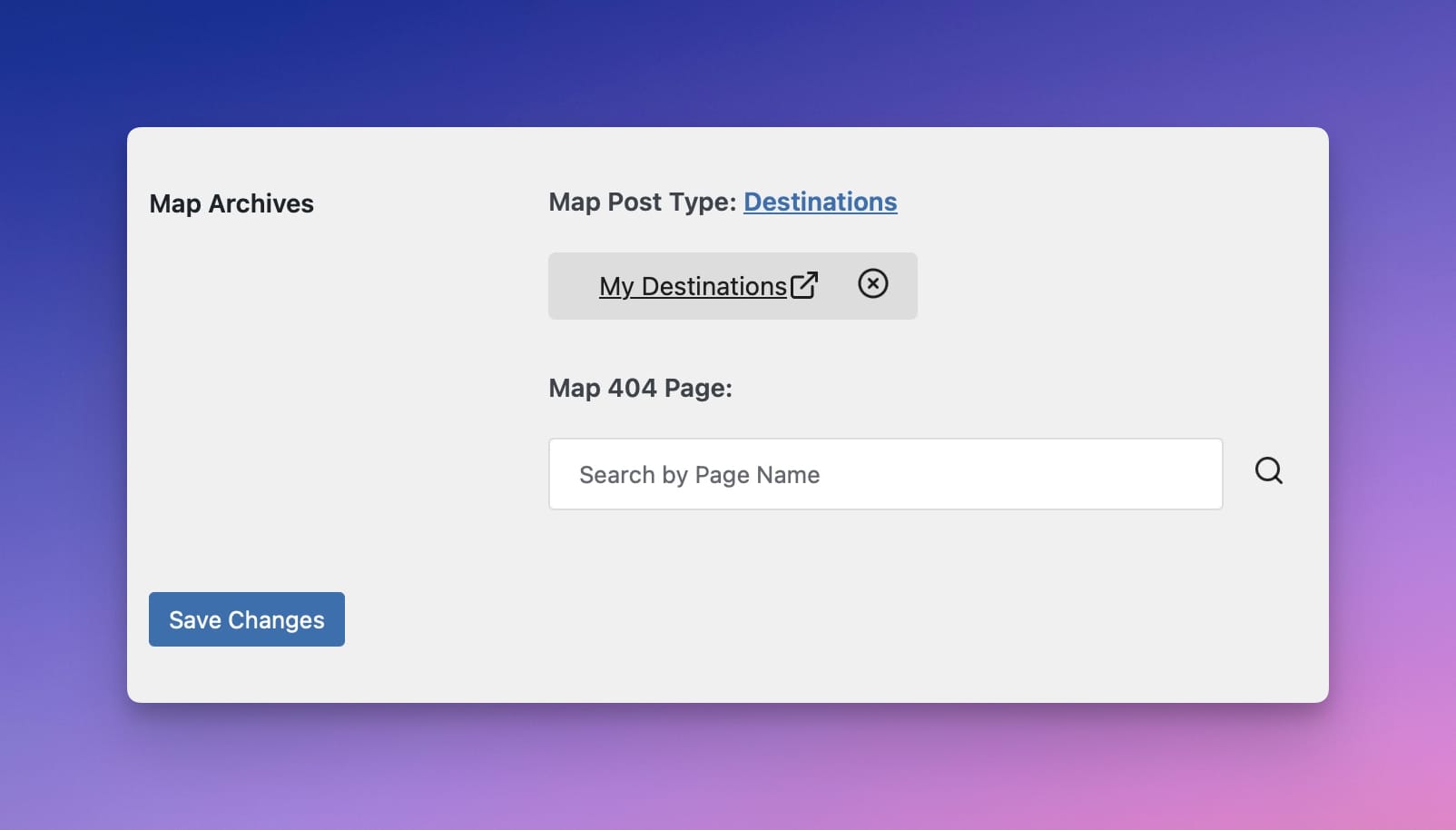Remove the My Destinations page selection
The width and height of the screenshot is (1456, 830).
coord(872,284)
